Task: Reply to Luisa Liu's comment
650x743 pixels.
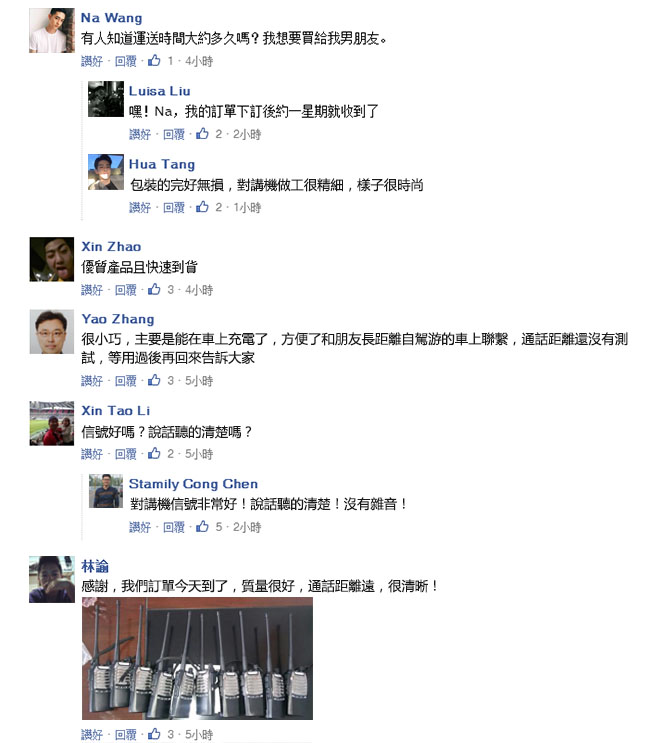Action: coord(174,134)
